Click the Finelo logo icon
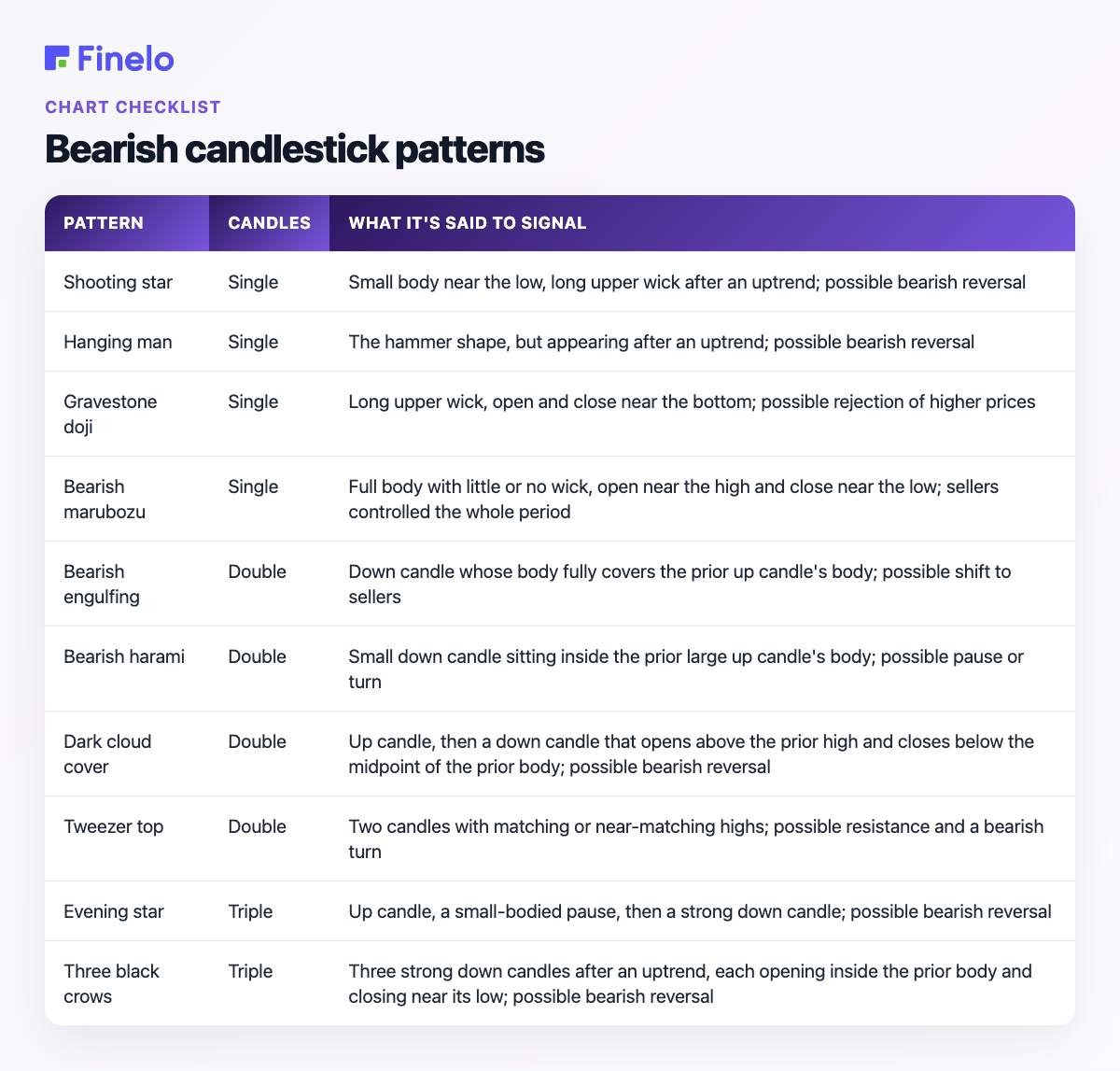The image size is (1120, 1071). (57, 58)
